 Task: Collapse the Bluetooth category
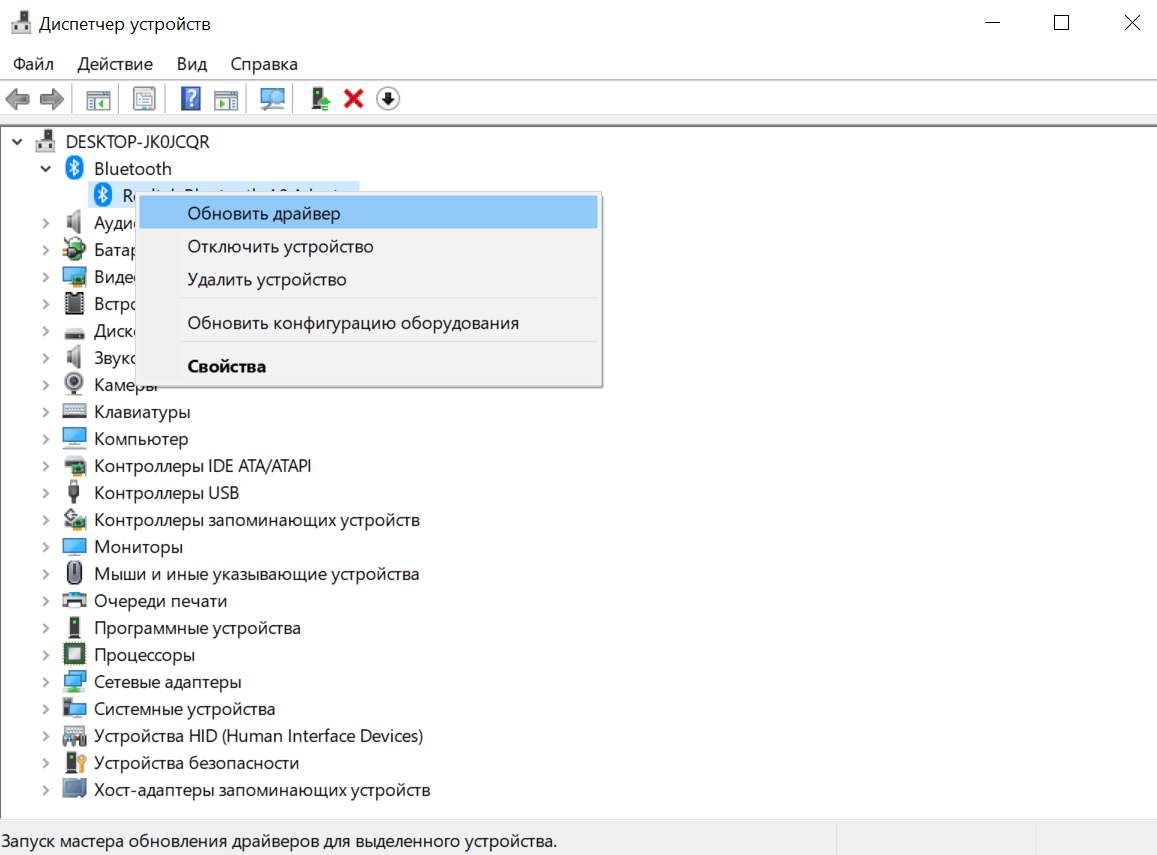tap(46, 169)
